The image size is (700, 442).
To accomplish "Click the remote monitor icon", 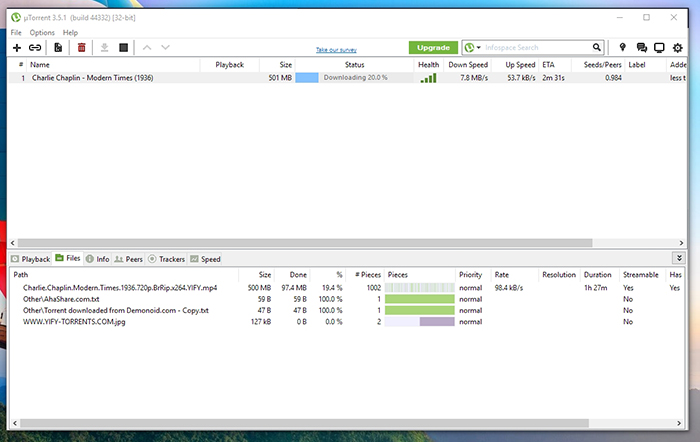I will [x=659, y=47].
